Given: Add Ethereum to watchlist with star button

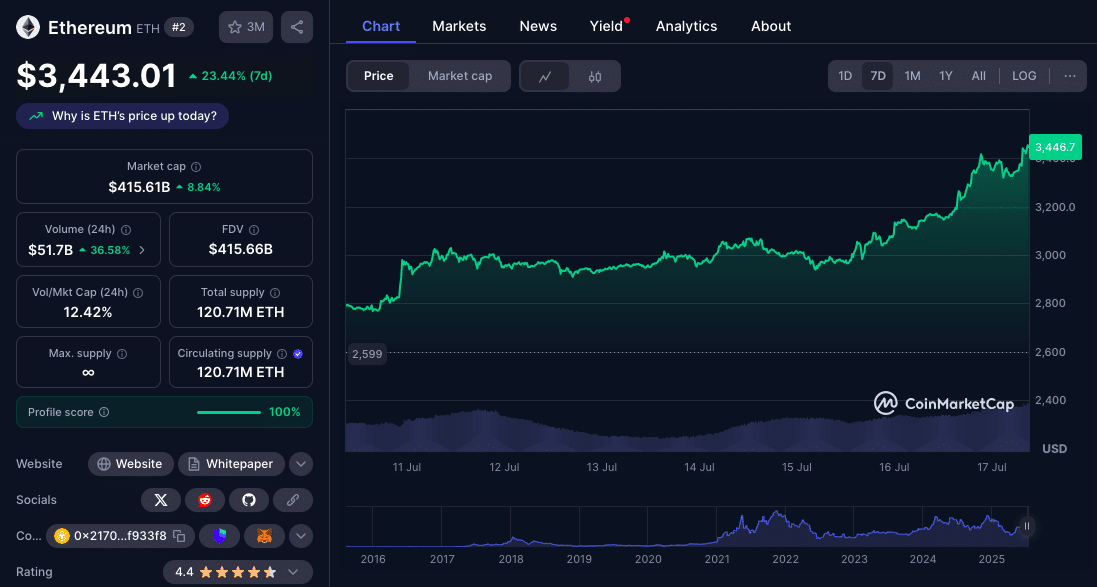Looking at the screenshot, I should [246, 27].
